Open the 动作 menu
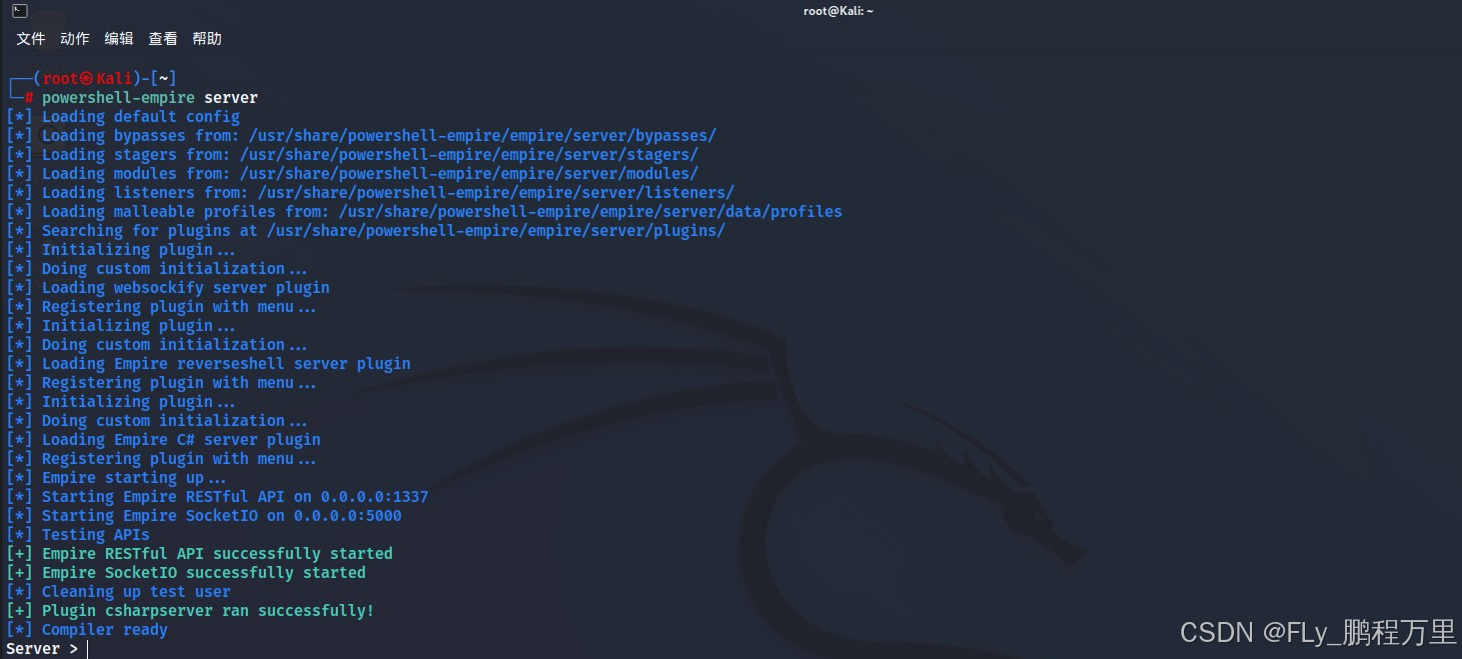 [x=75, y=39]
